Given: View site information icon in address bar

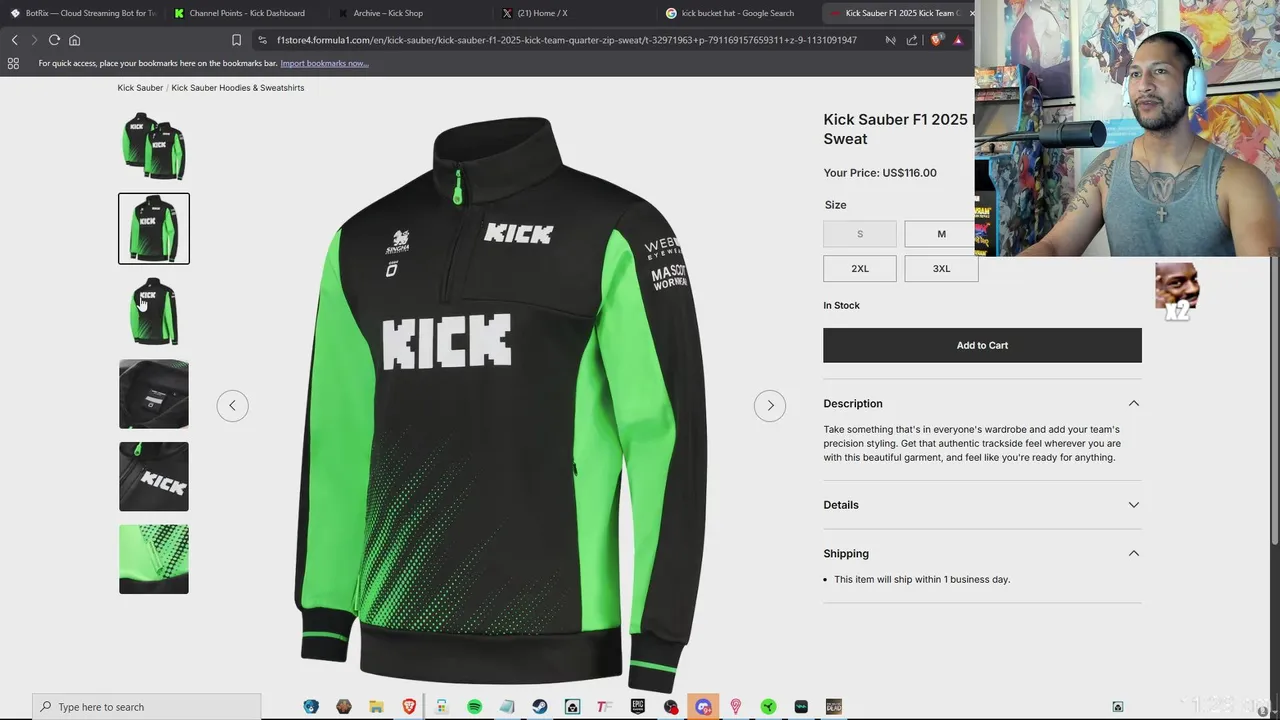Looking at the screenshot, I should 262,40.
